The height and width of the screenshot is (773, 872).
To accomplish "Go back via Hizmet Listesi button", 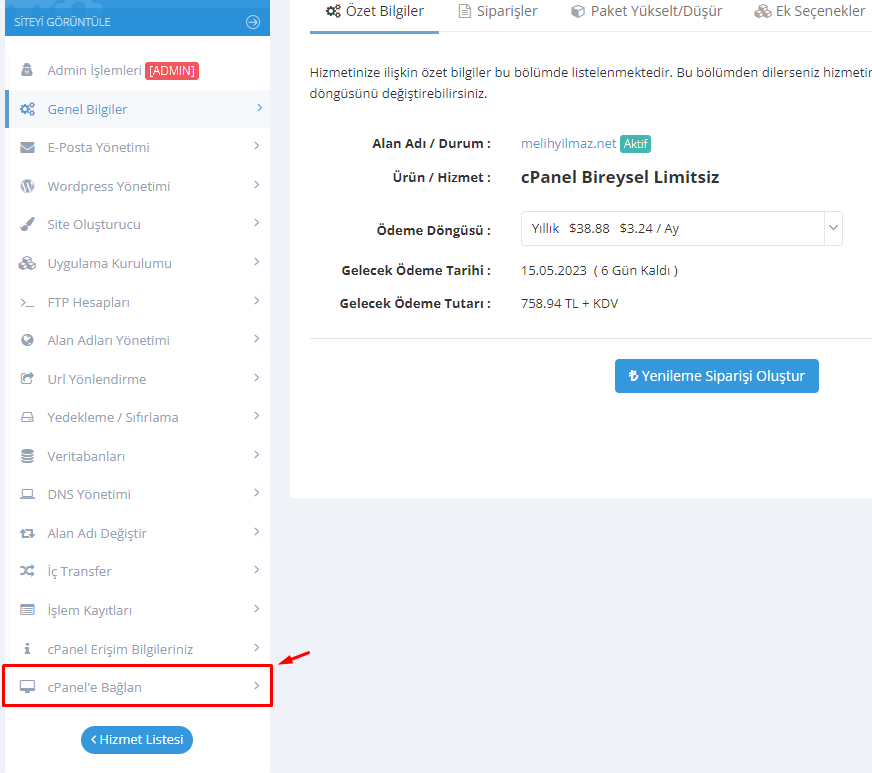I will click(x=137, y=740).
